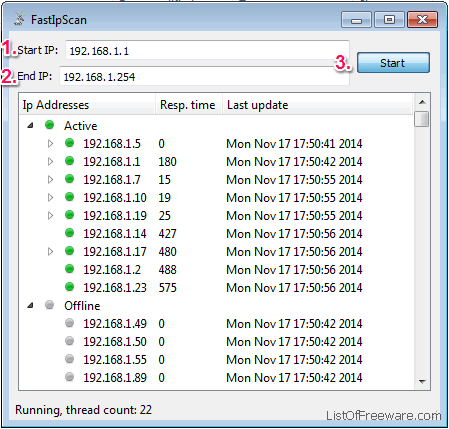The width and height of the screenshot is (449, 429).
Task: Click the Ip Addresses column header
Action: (x=87, y=105)
